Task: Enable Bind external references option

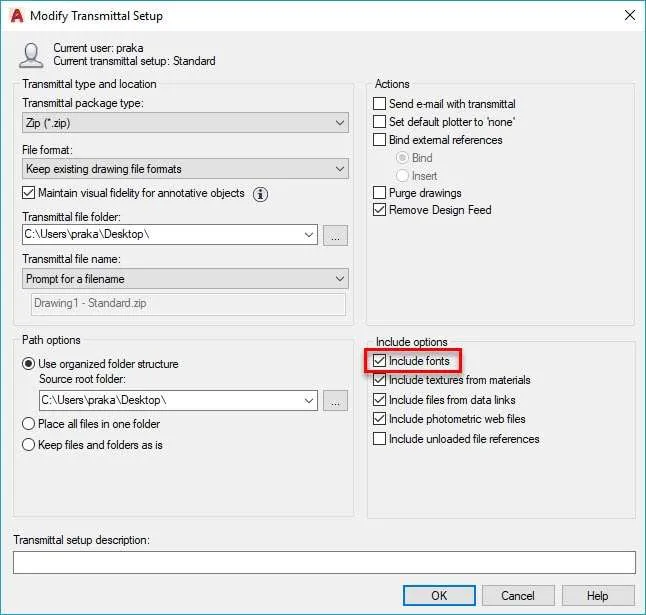Action: pyautogui.click(x=379, y=140)
